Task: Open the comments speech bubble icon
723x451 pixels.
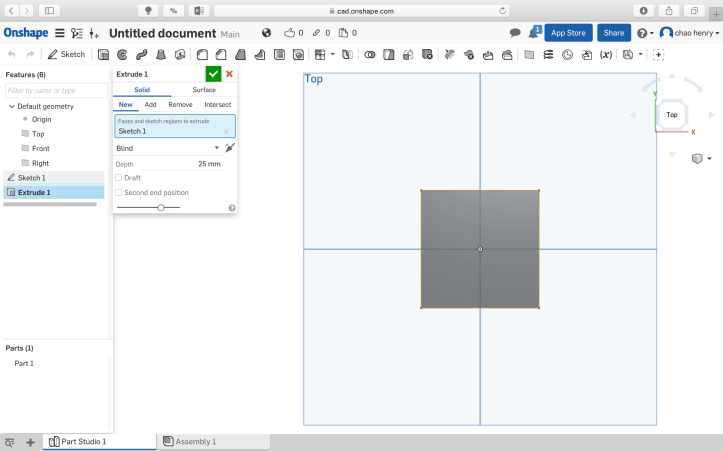Action: point(515,33)
